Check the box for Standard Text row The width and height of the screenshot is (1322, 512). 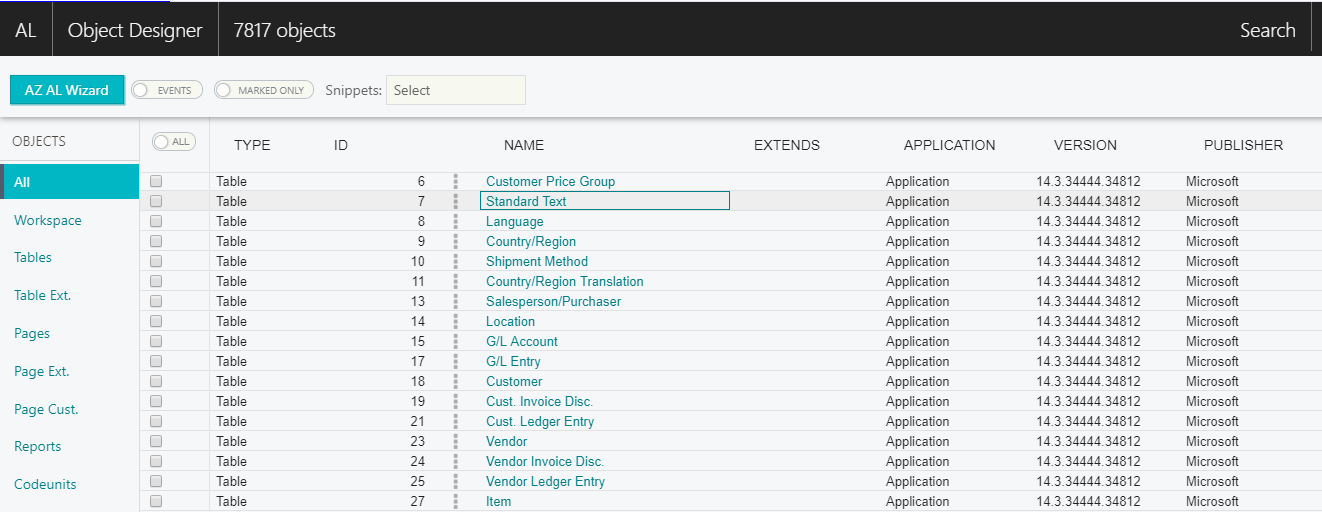pyautogui.click(x=156, y=201)
